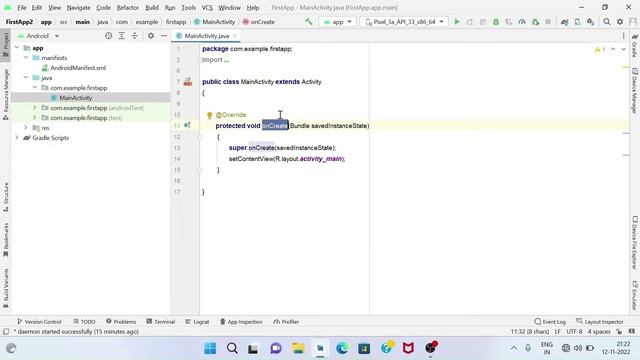640x360 pixels.
Task: Open the Refactor menu
Action: coord(128,7)
